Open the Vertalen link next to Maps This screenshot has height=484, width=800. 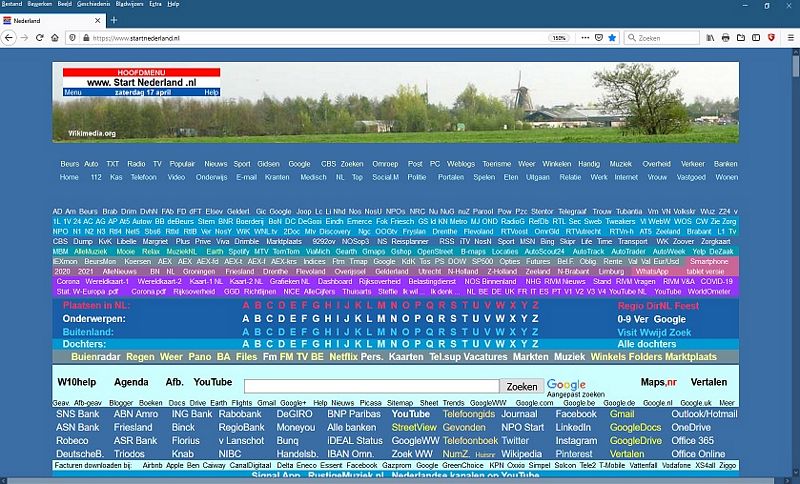[x=709, y=382]
